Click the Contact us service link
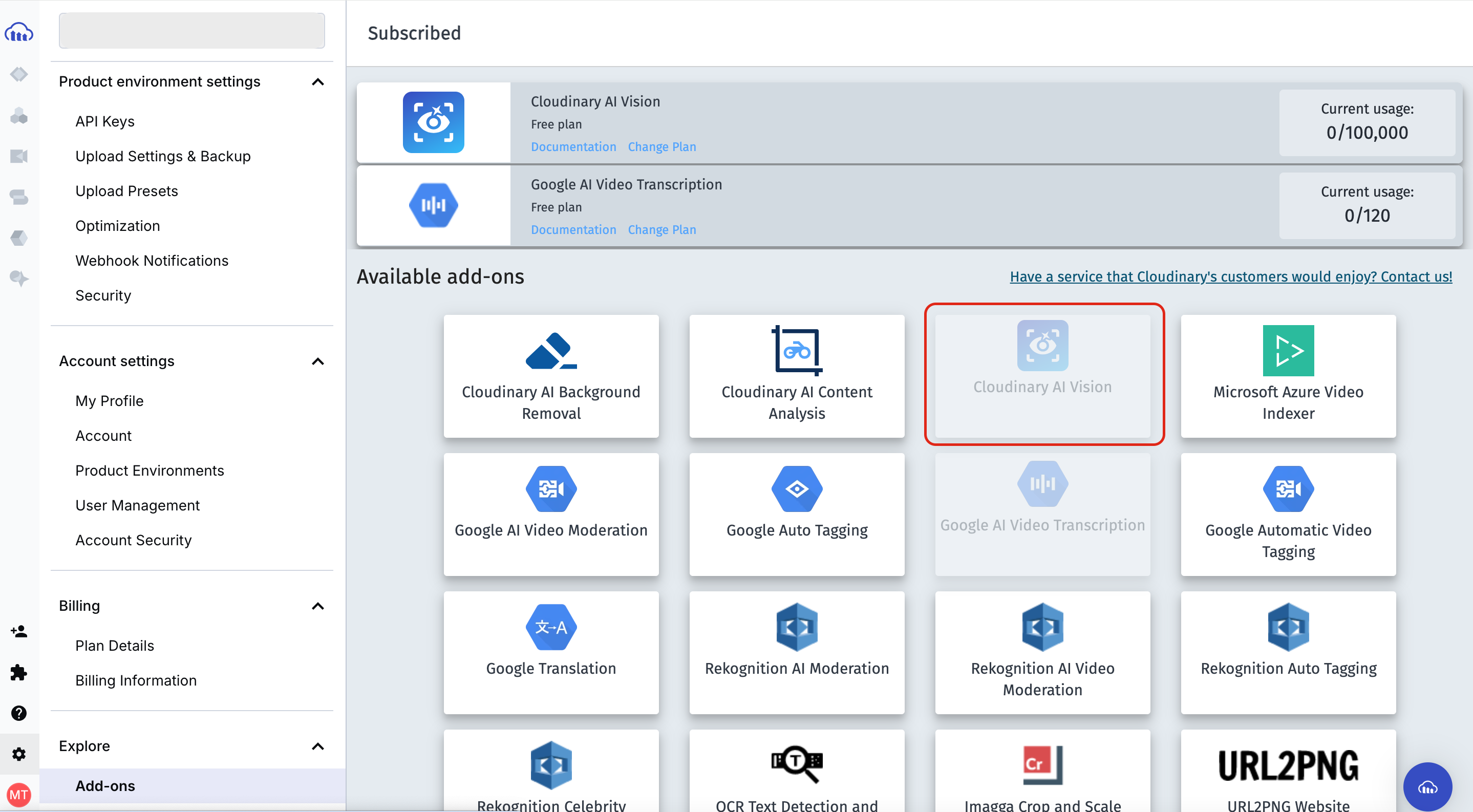This screenshot has width=1473, height=812. point(1230,277)
